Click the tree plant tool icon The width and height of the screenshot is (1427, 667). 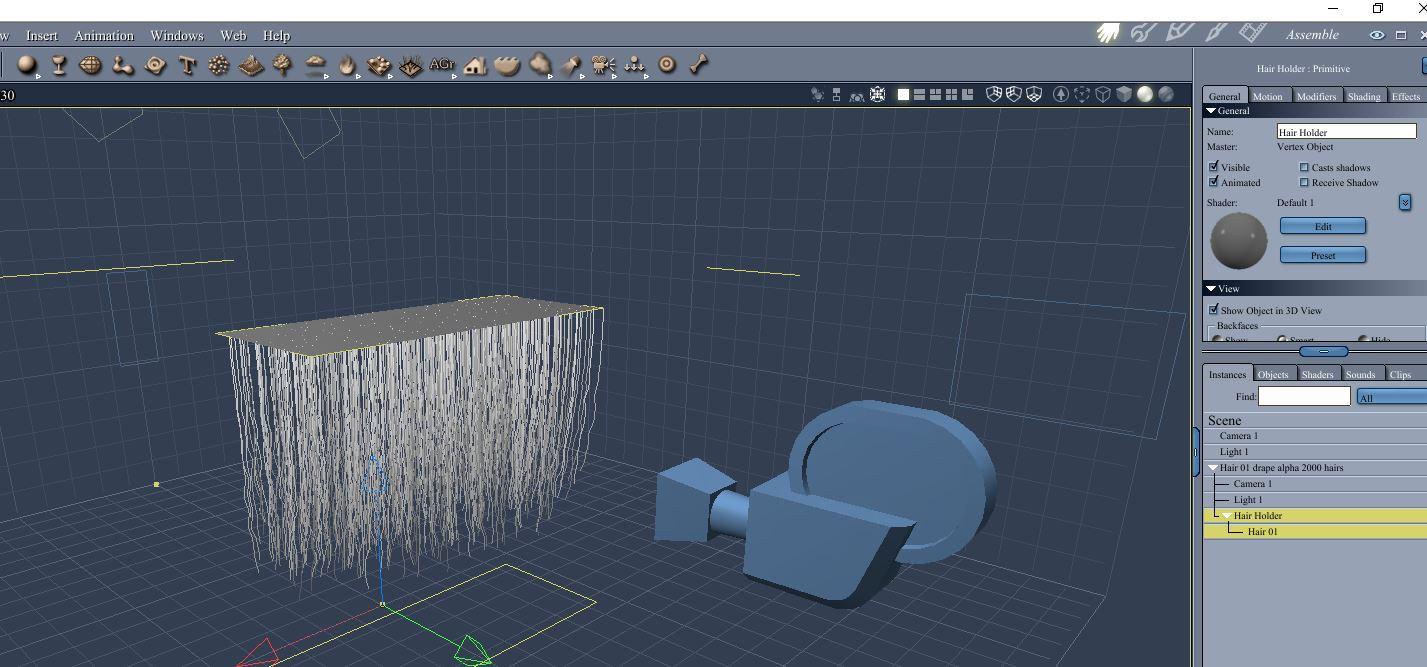point(283,66)
